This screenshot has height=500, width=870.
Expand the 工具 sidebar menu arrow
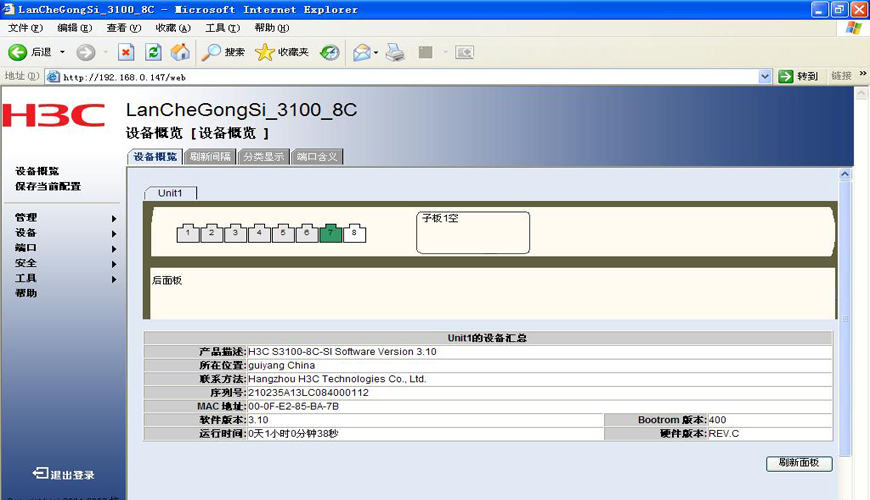click(x=114, y=279)
